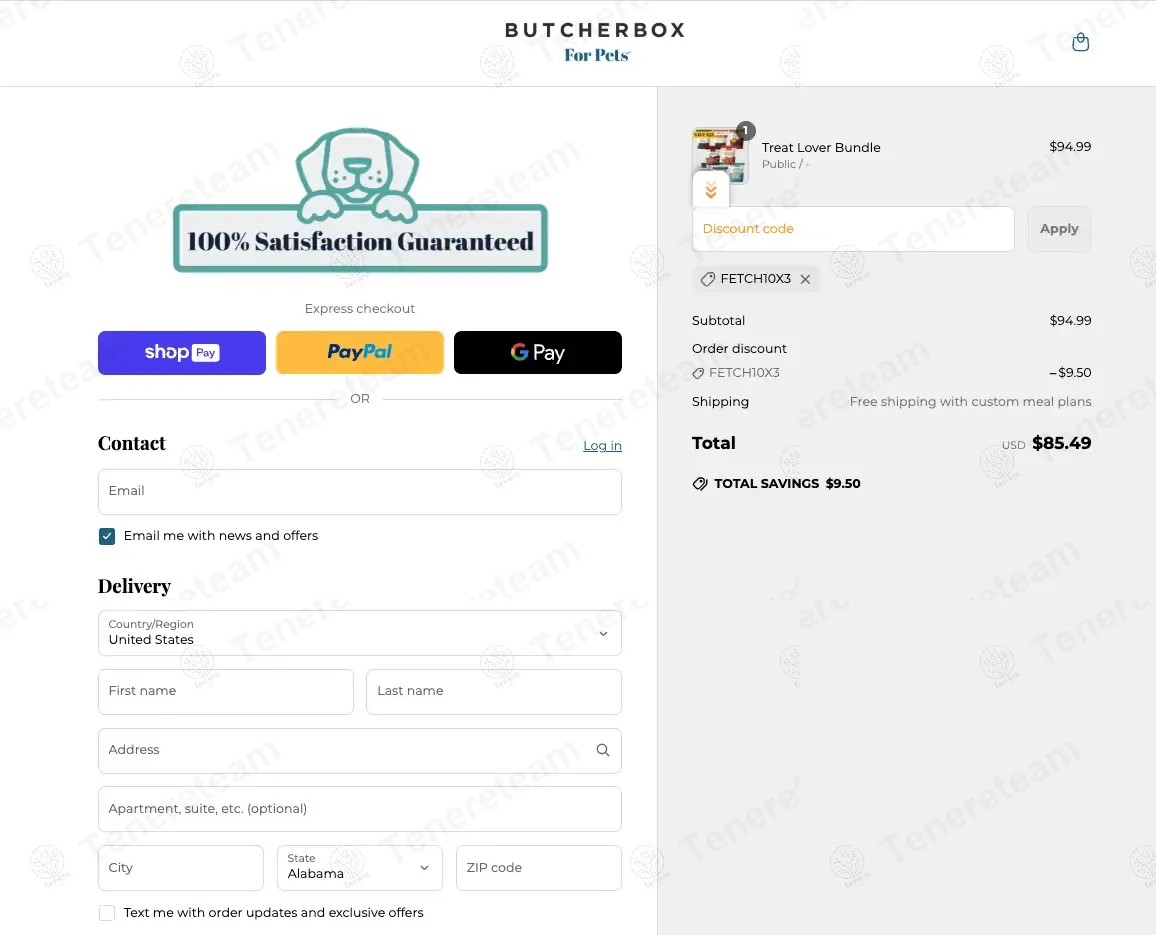
Task: Remove the FETCH10X3 discount code tag
Action: click(x=805, y=279)
